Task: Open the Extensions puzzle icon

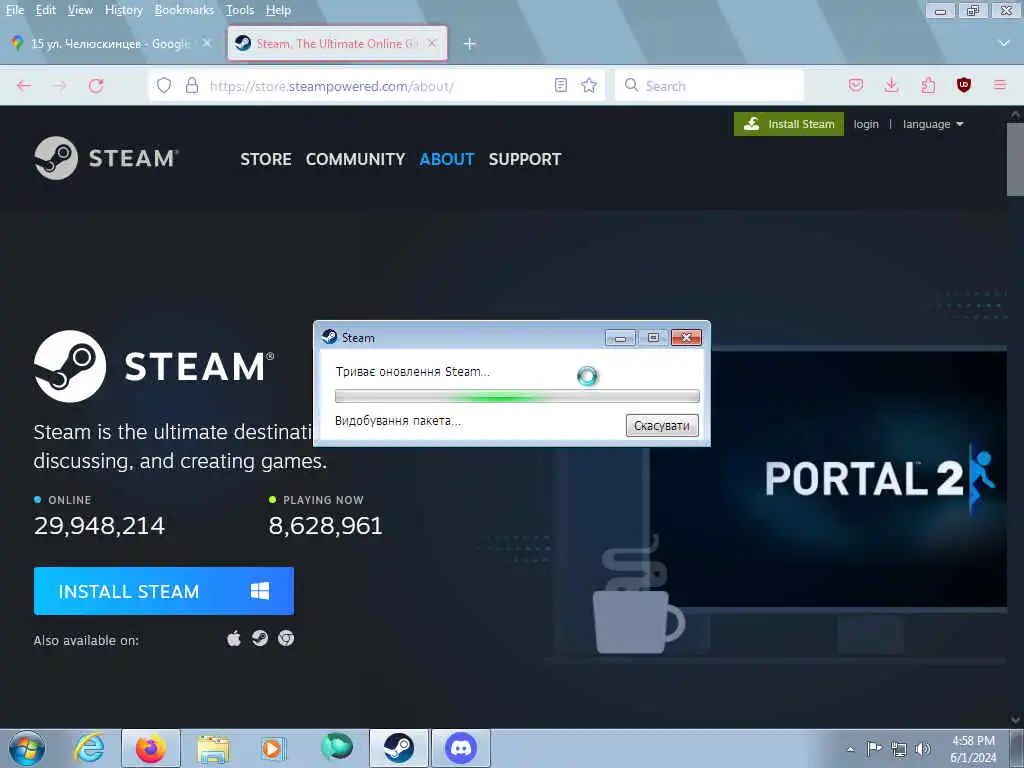Action: [x=928, y=86]
